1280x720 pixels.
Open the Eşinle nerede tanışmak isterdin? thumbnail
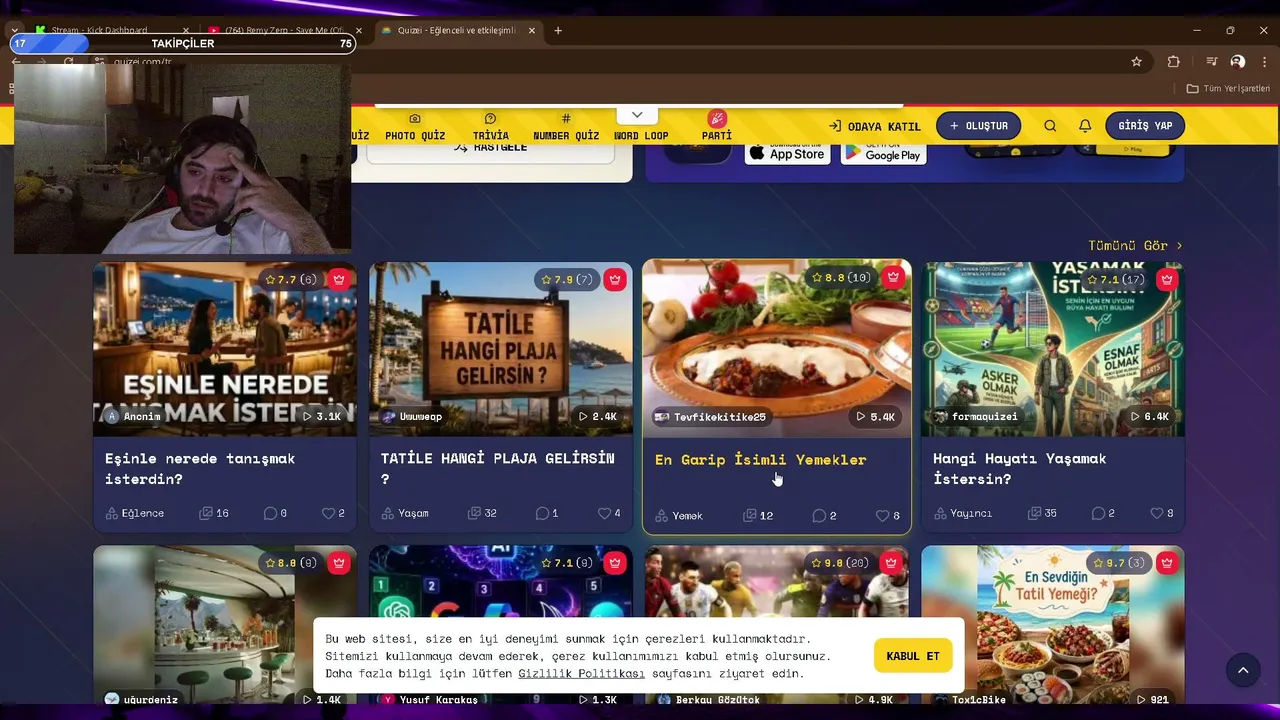click(225, 349)
